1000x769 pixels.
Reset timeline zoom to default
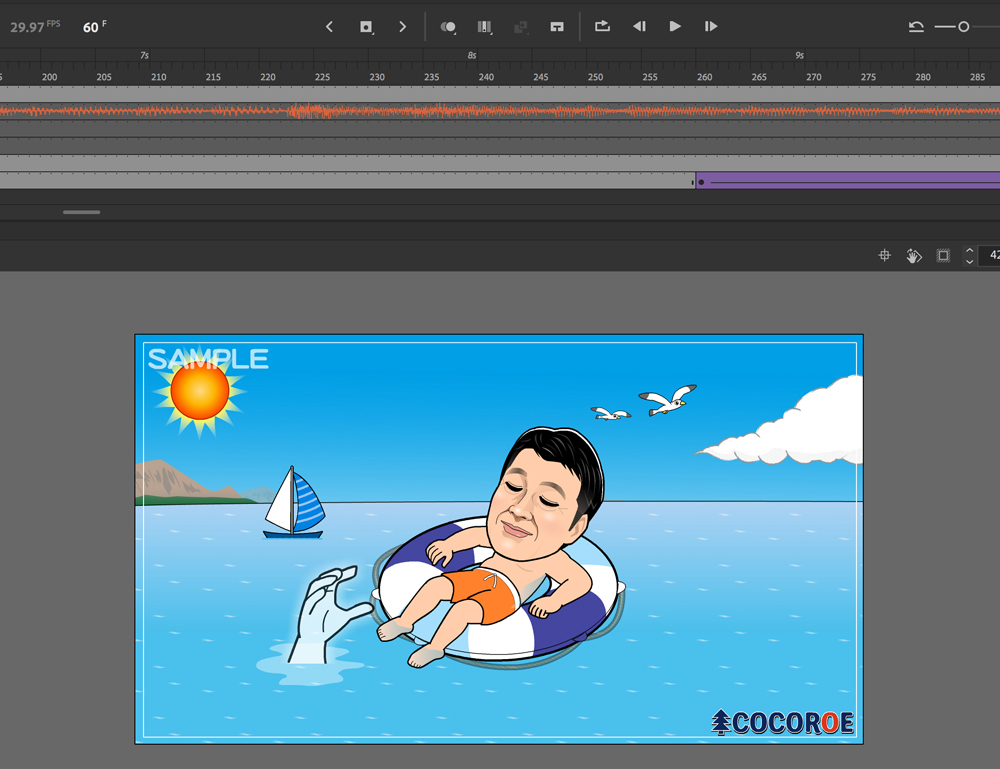tap(916, 27)
